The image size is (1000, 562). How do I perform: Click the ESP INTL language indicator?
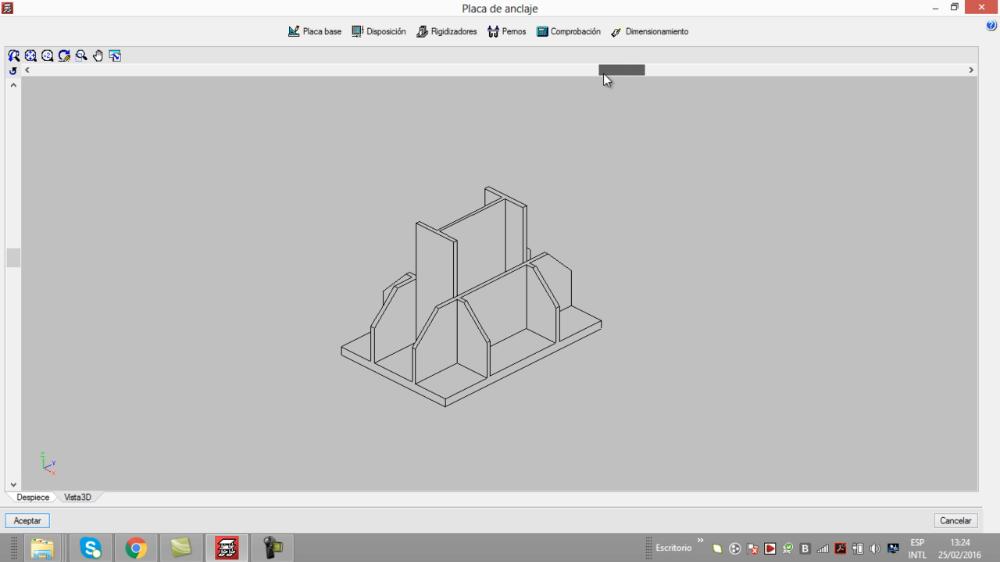point(917,549)
